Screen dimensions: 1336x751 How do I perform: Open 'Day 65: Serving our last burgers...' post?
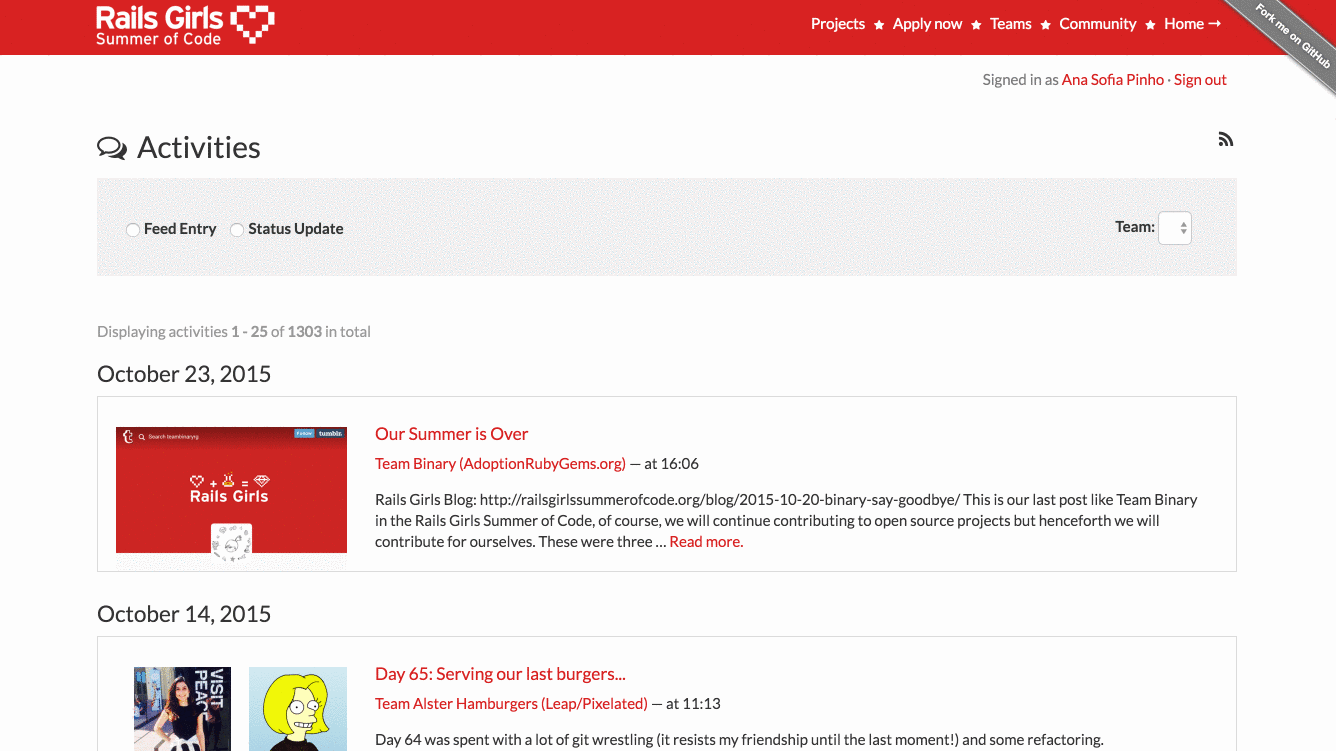point(500,674)
